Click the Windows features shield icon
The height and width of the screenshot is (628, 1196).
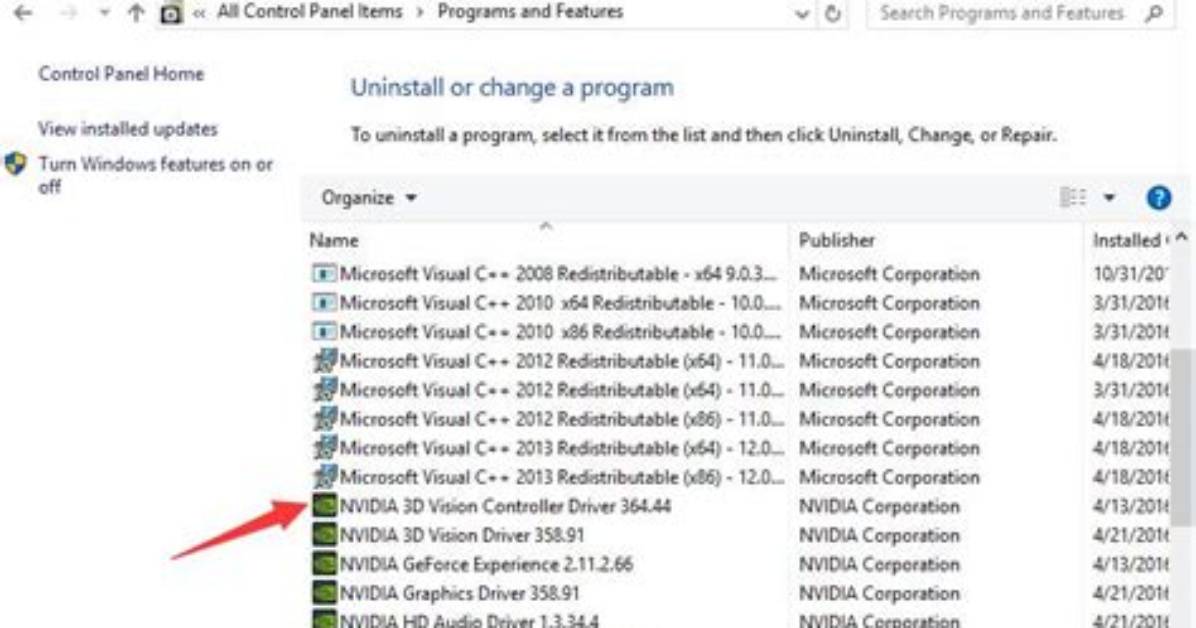[x=15, y=164]
